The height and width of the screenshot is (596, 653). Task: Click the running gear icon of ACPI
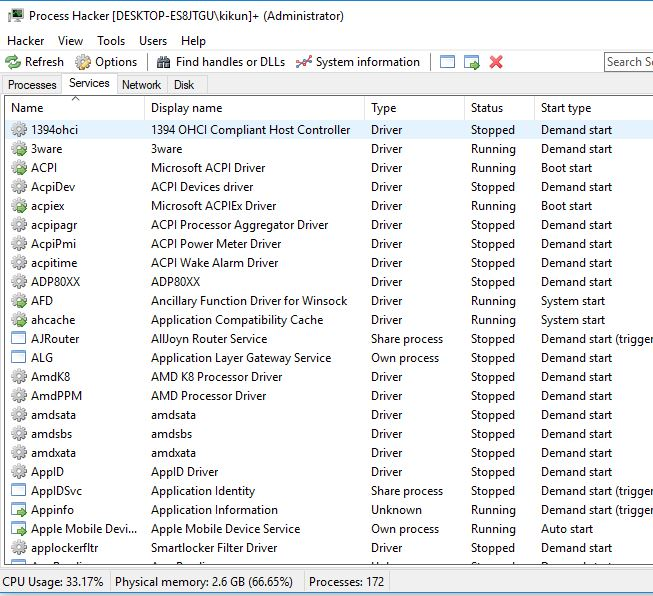19,168
